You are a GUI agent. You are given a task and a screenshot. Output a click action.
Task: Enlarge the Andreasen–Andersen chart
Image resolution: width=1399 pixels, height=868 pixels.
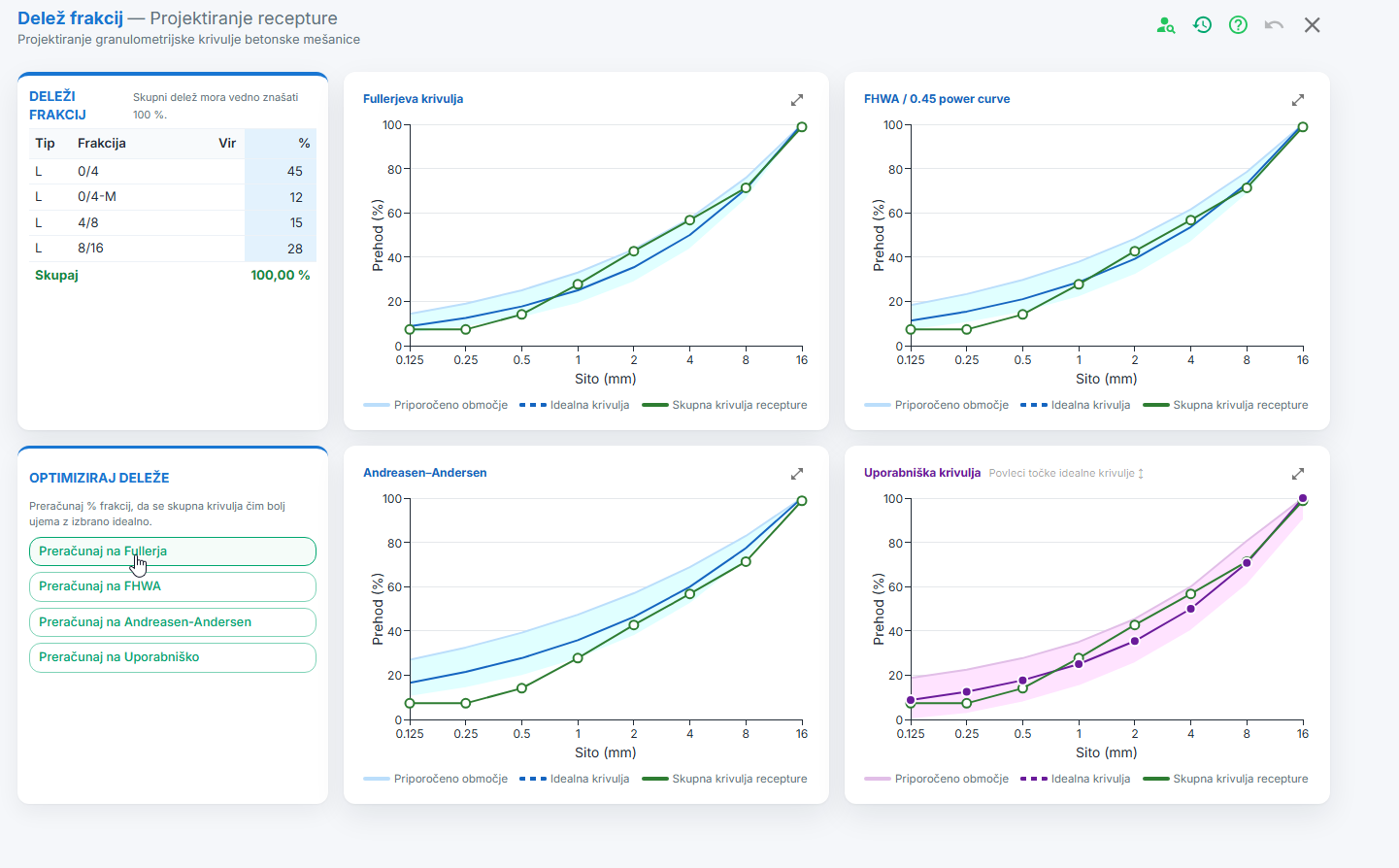(797, 474)
